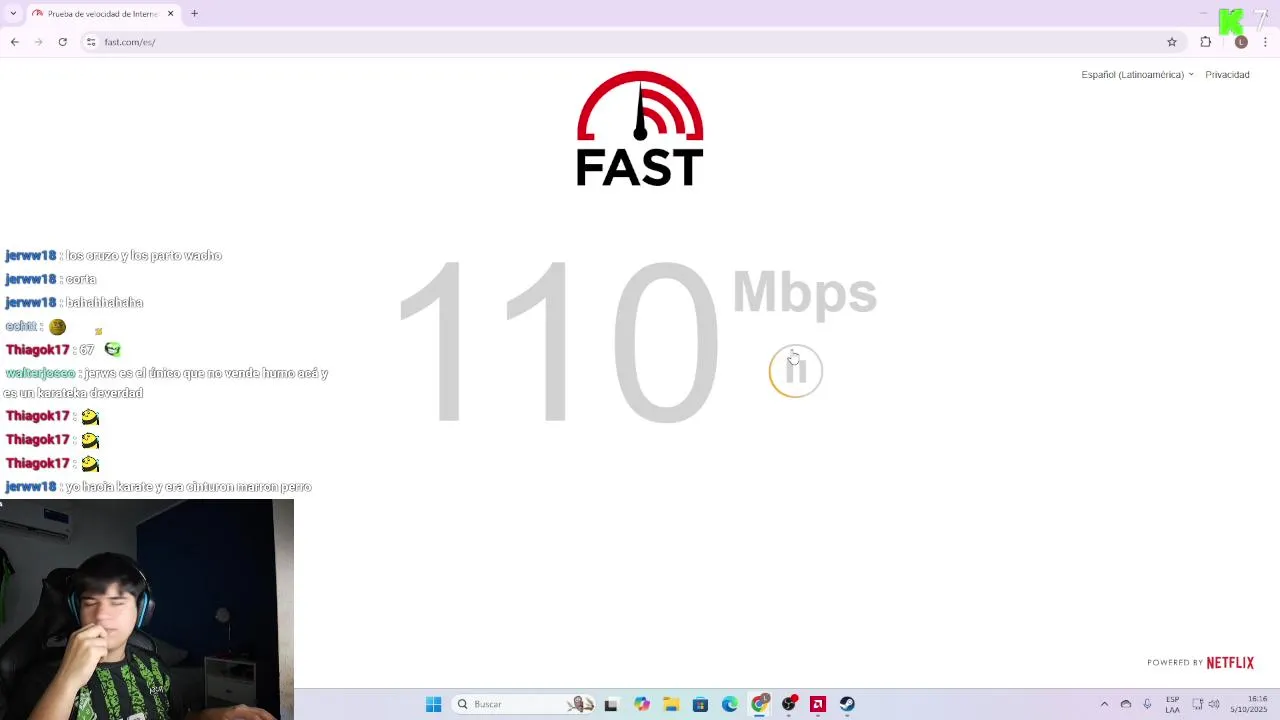Click the walterjoseo username in chat
Viewport: 1280px width, 720px height.
(40, 373)
